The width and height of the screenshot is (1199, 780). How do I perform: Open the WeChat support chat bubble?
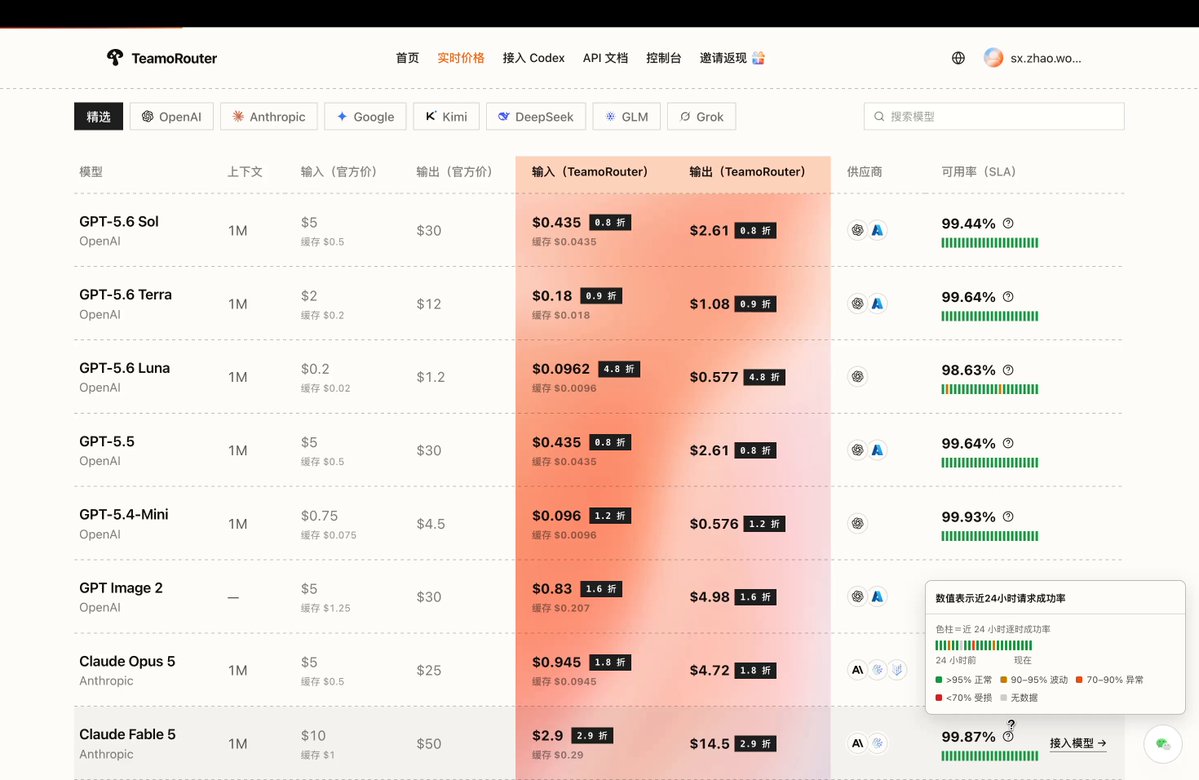[1163, 743]
